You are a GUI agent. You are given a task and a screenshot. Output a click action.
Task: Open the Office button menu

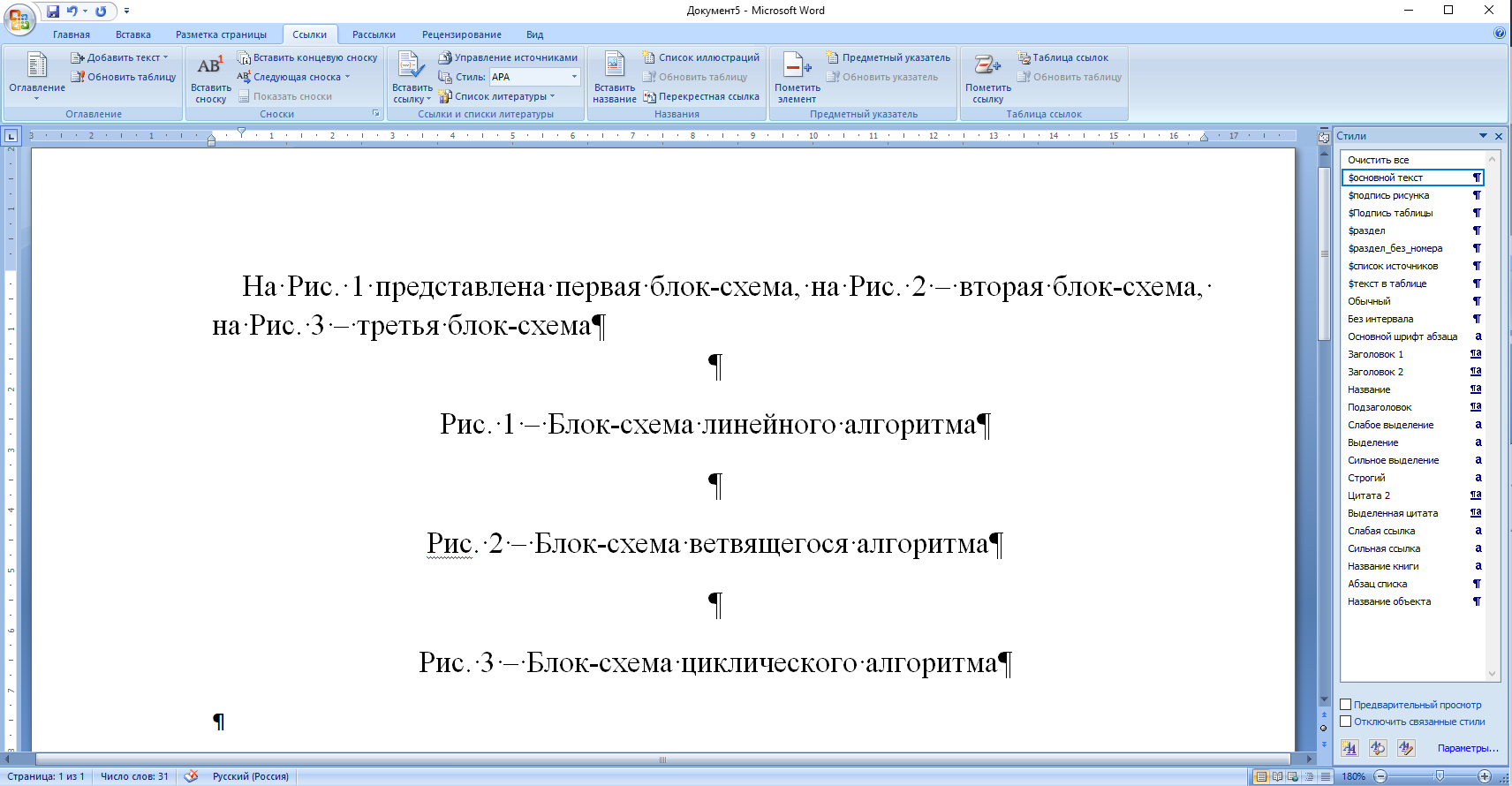click(x=19, y=18)
